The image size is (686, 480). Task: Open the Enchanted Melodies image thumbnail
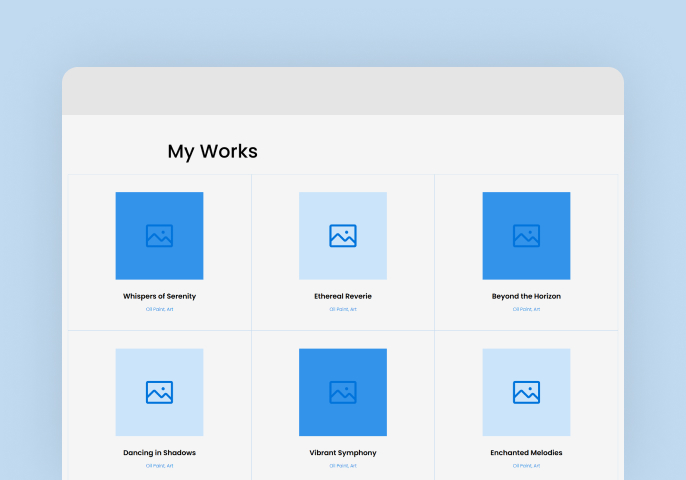[x=526, y=392]
